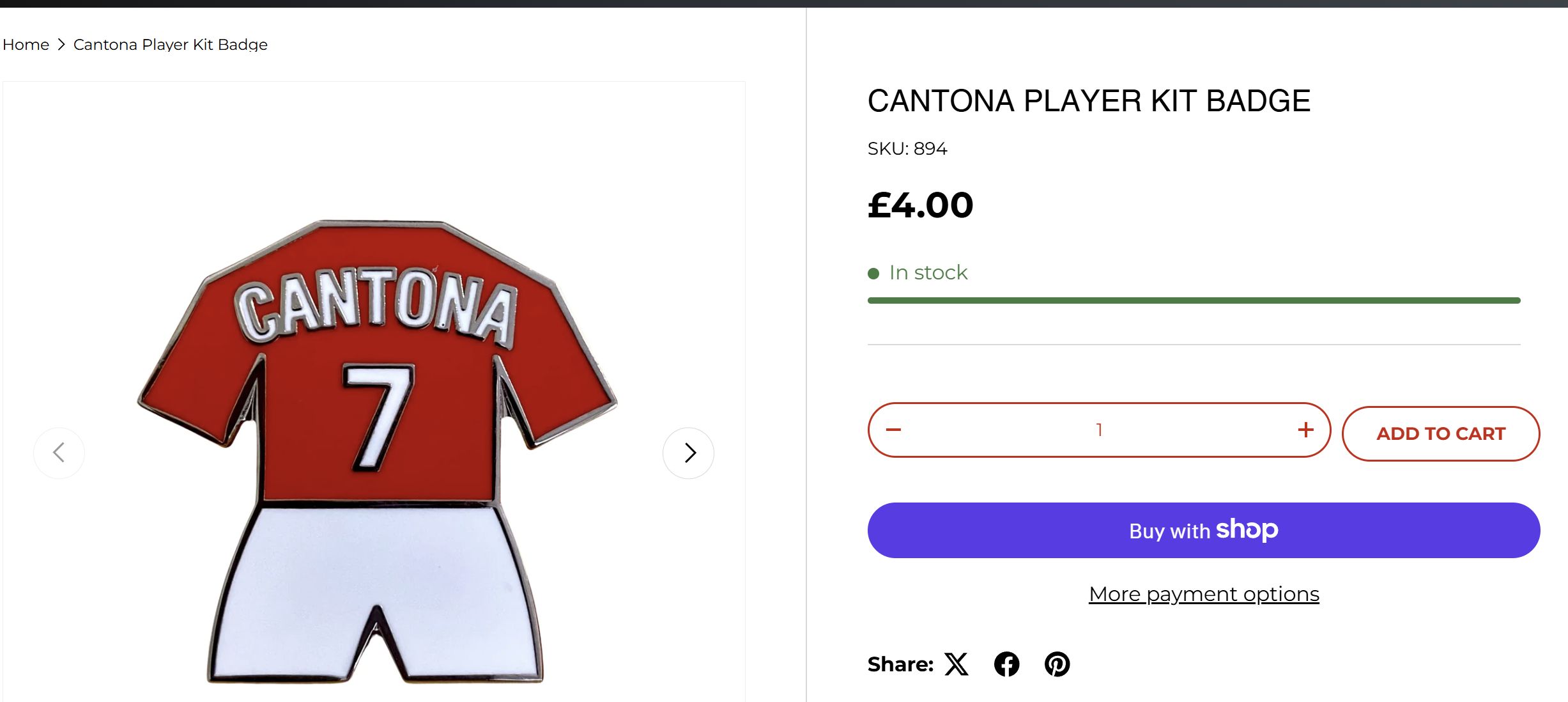Click the Cantona Player Kit Badge heading
The height and width of the screenshot is (702, 1568).
point(1089,101)
